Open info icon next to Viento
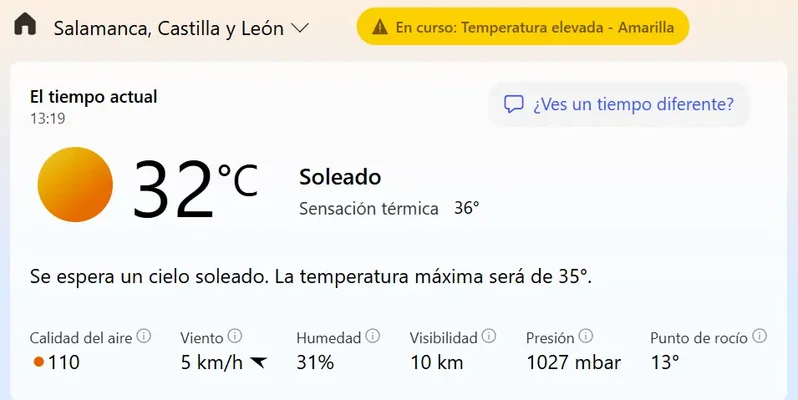The height and width of the screenshot is (400, 798). [x=235, y=337]
